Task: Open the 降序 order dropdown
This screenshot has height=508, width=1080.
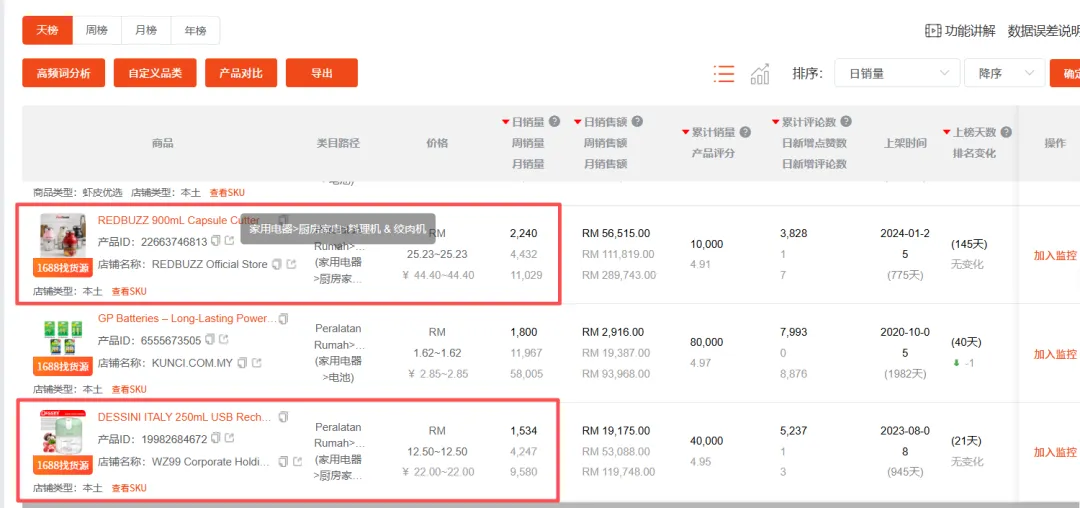Action: pyautogui.click(x=1004, y=73)
